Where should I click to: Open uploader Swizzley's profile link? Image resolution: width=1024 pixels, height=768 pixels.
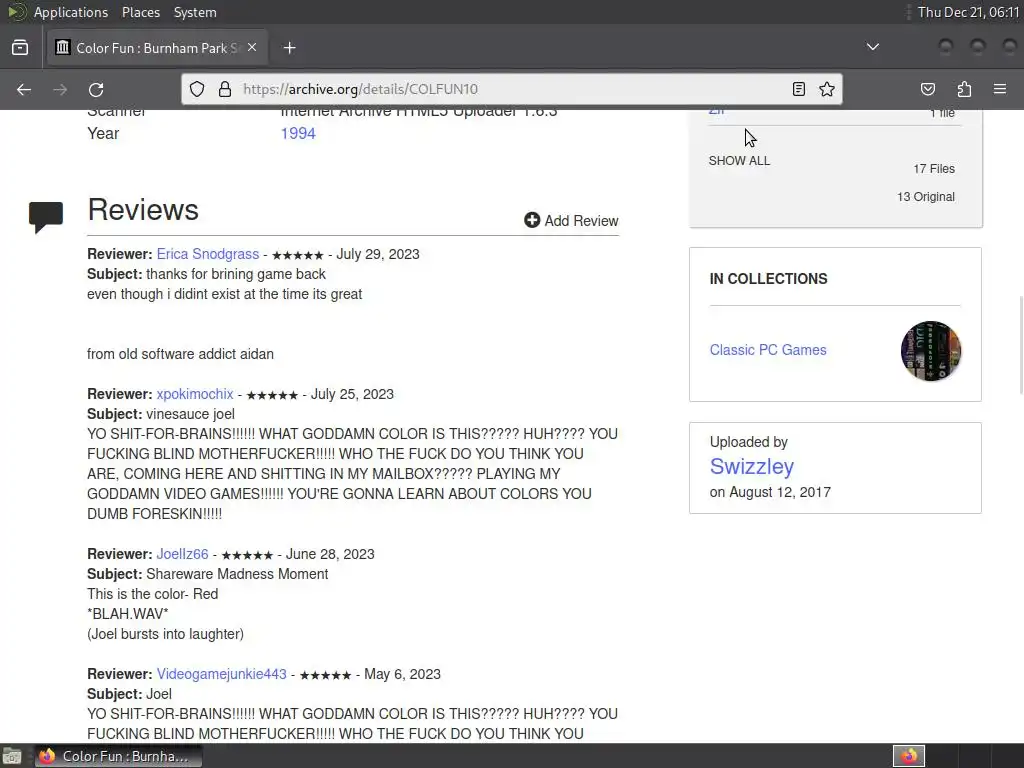tap(752, 466)
